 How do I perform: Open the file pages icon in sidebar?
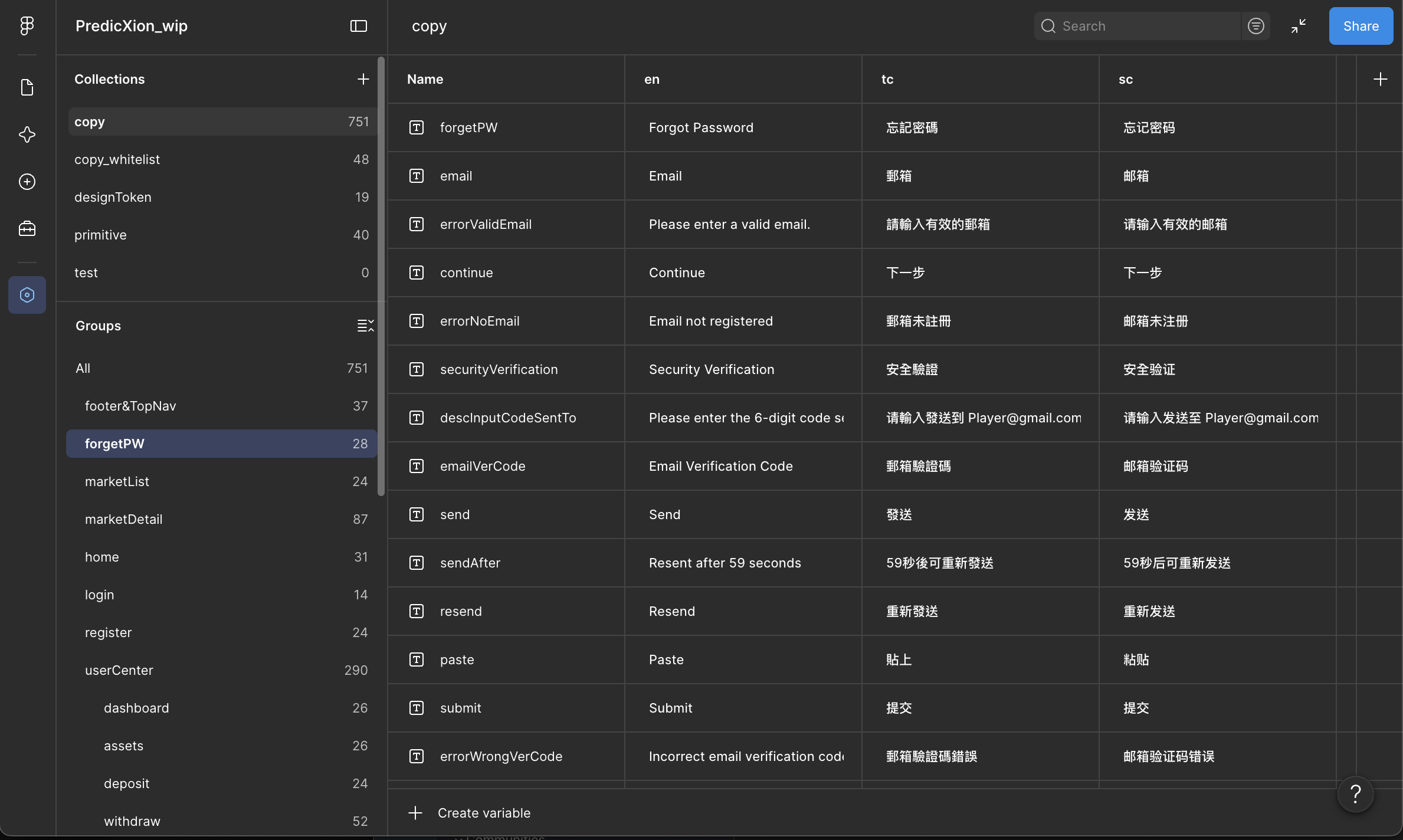coord(27,87)
